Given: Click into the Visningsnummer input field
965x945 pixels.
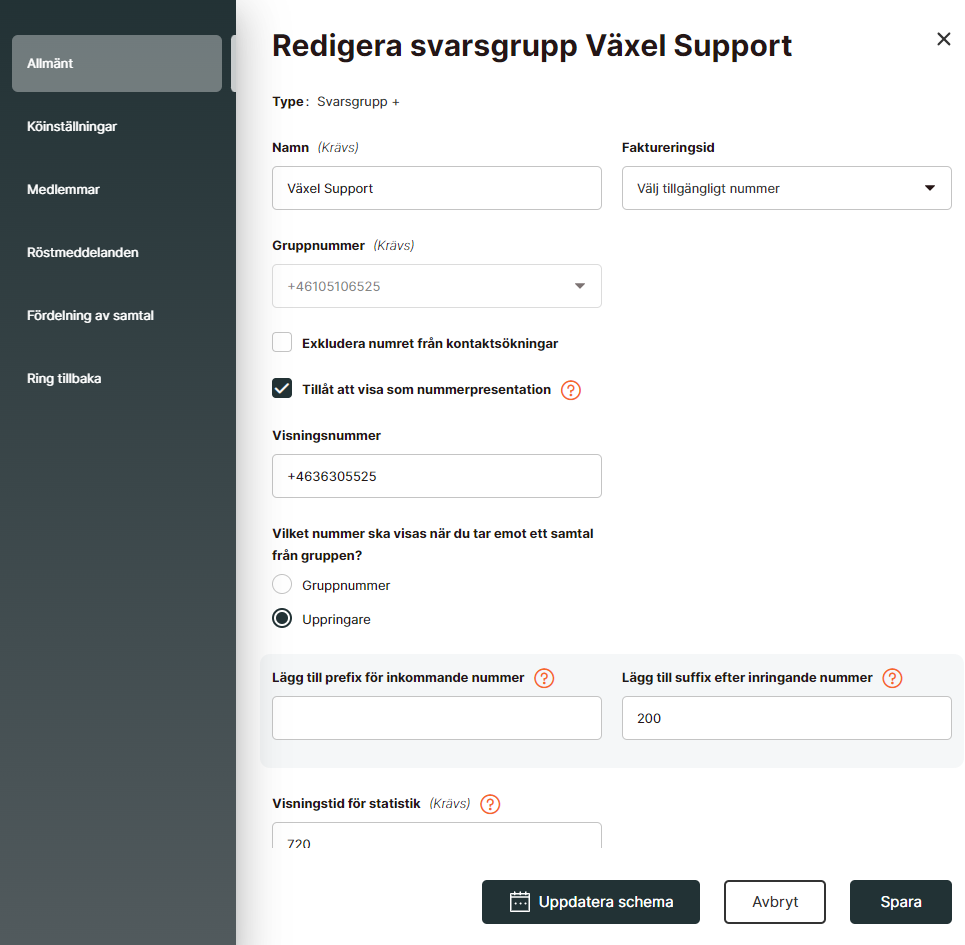Looking at the screenshot, I should point(436,476).
